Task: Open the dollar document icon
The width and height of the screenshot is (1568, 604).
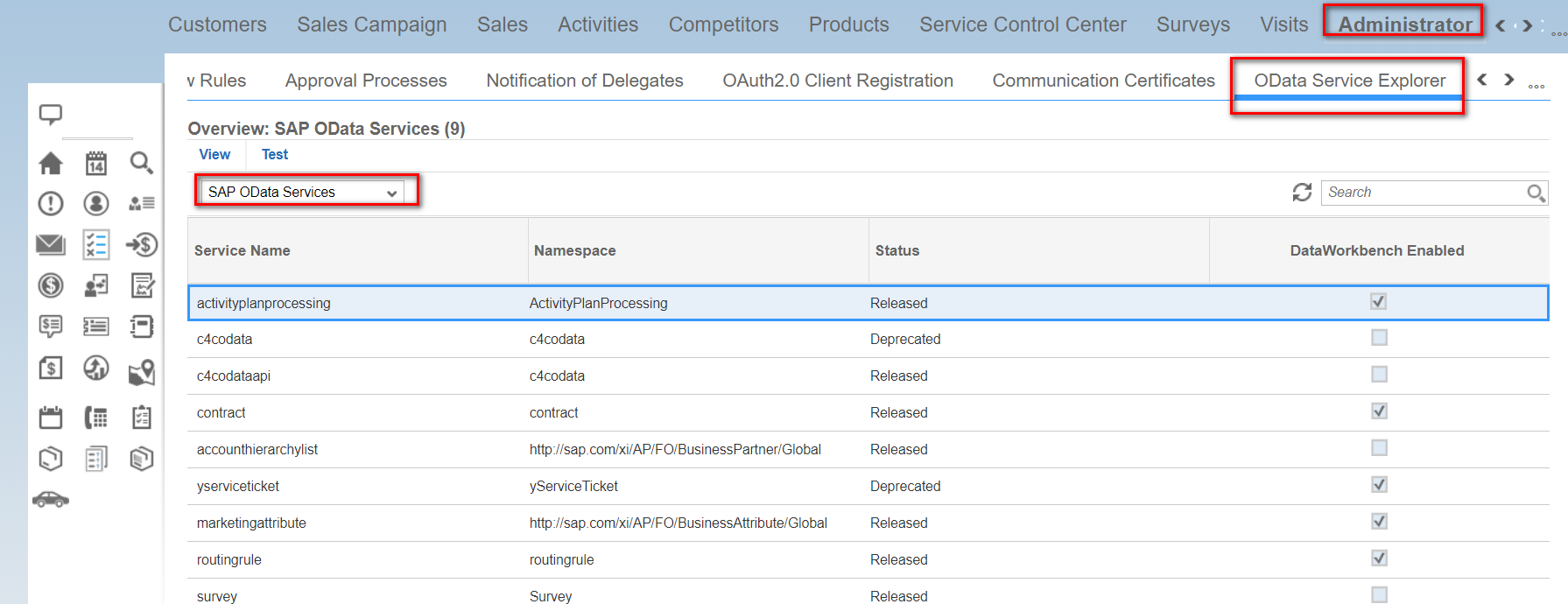Action: coord(51,368)
